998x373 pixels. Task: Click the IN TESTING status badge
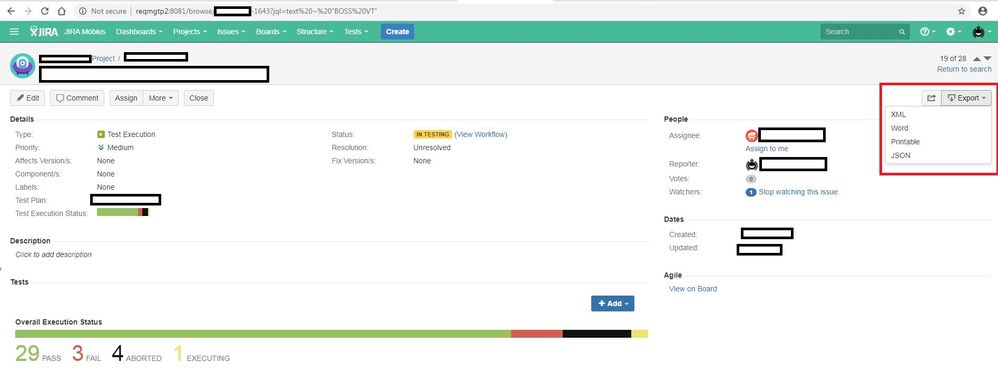(432, 134)
